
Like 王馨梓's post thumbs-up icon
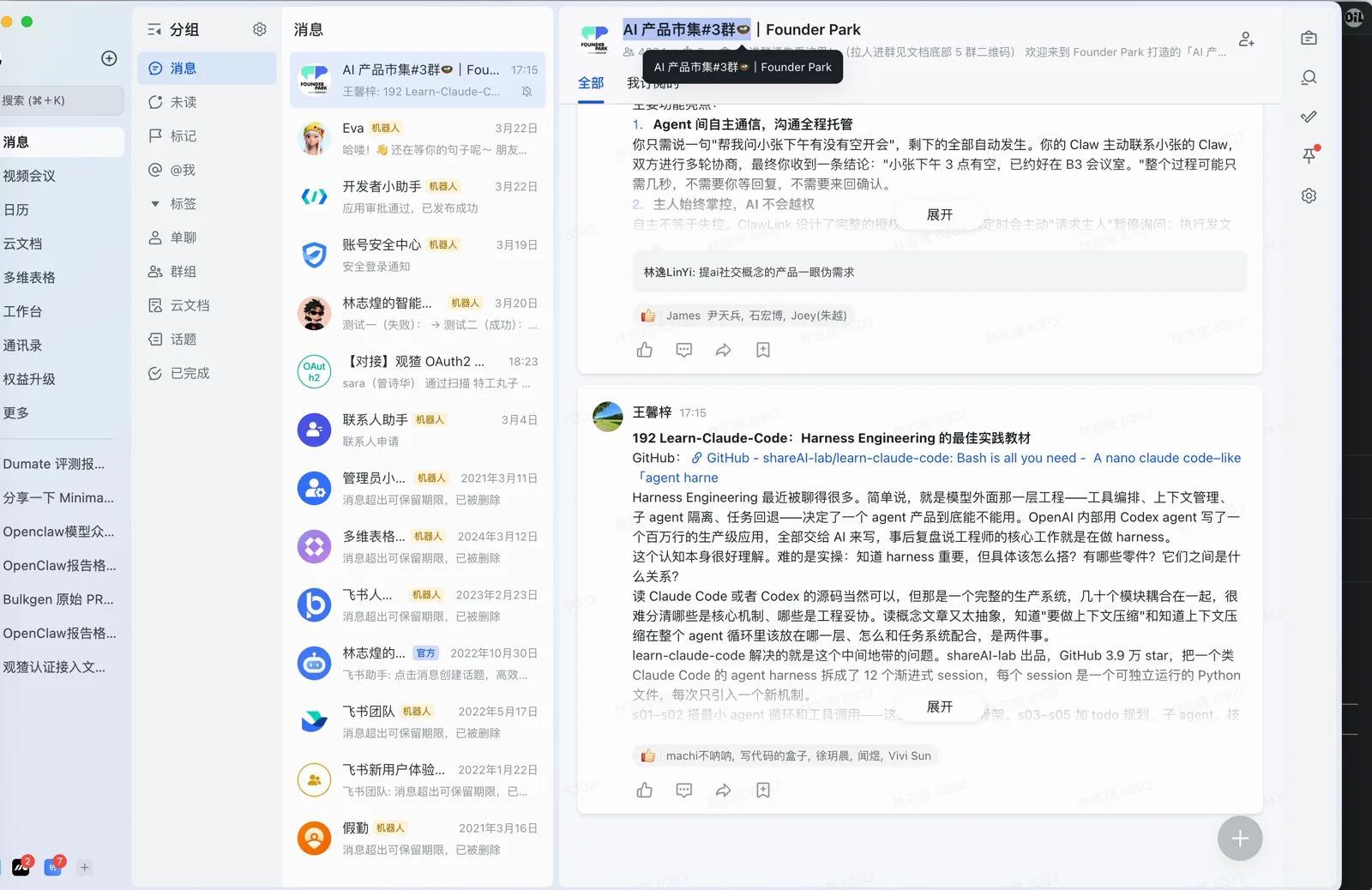tap(645, 791)
